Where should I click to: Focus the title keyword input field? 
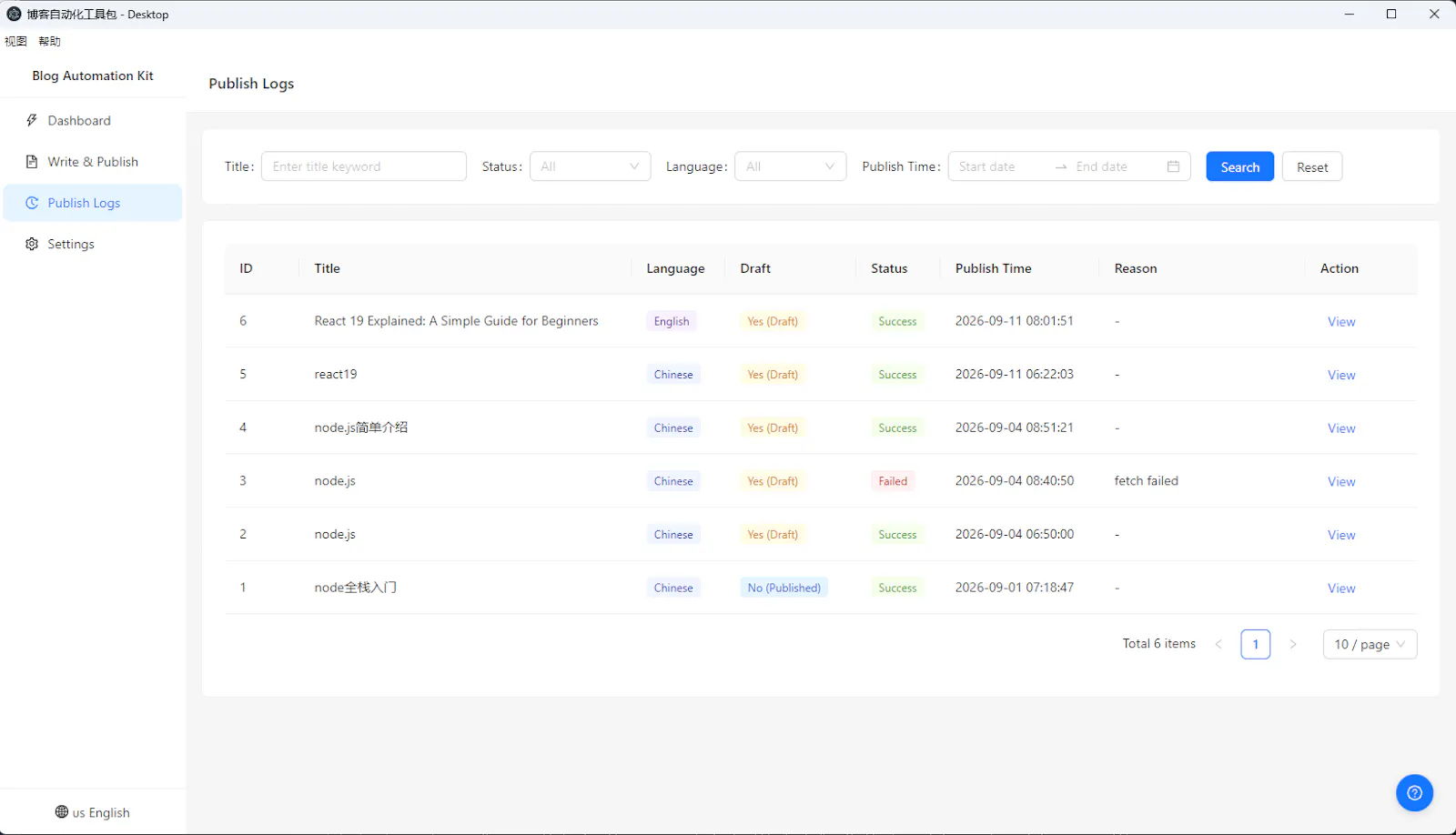point(364,166)
